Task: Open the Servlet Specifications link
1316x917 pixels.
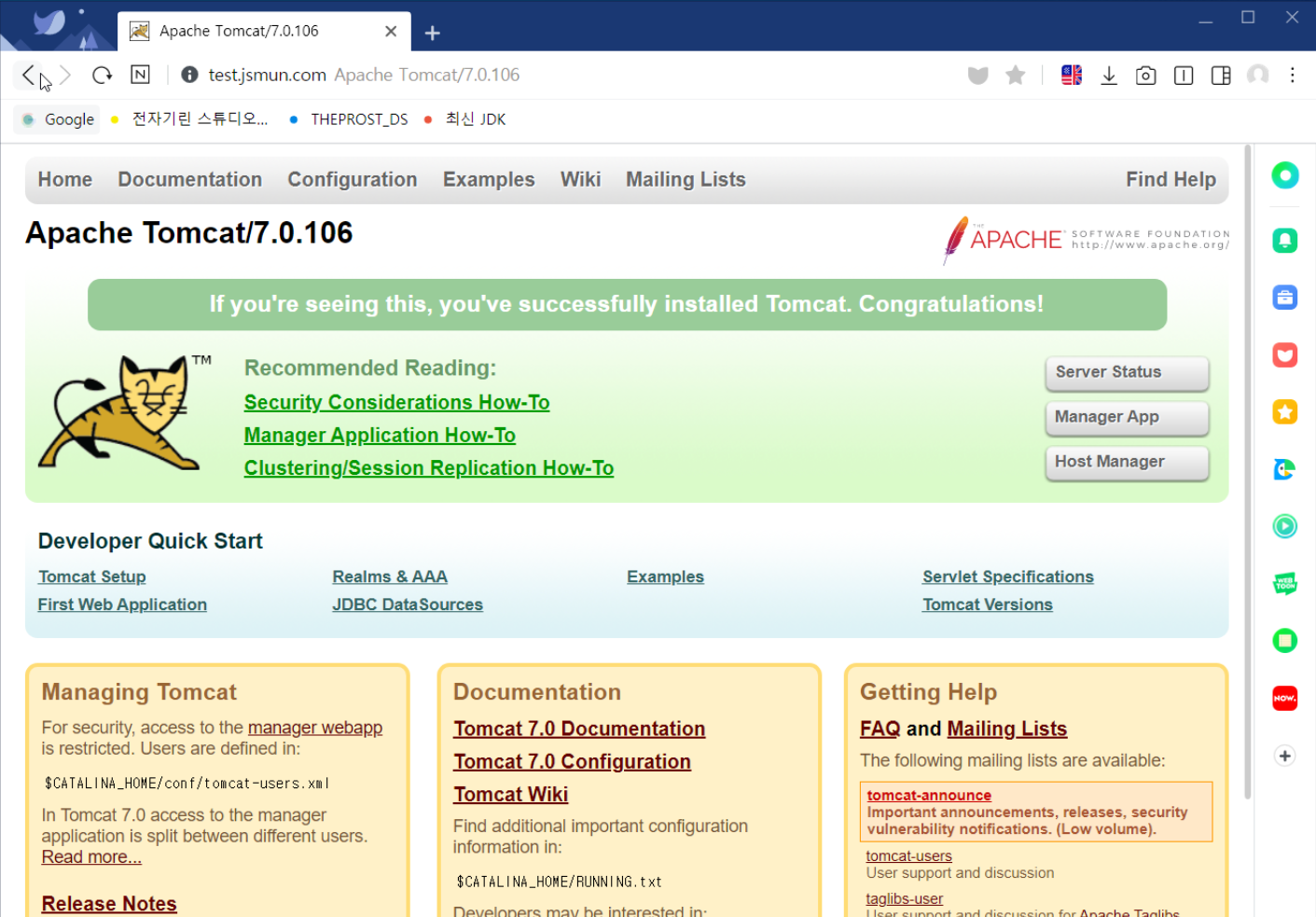Action: 1008,577
